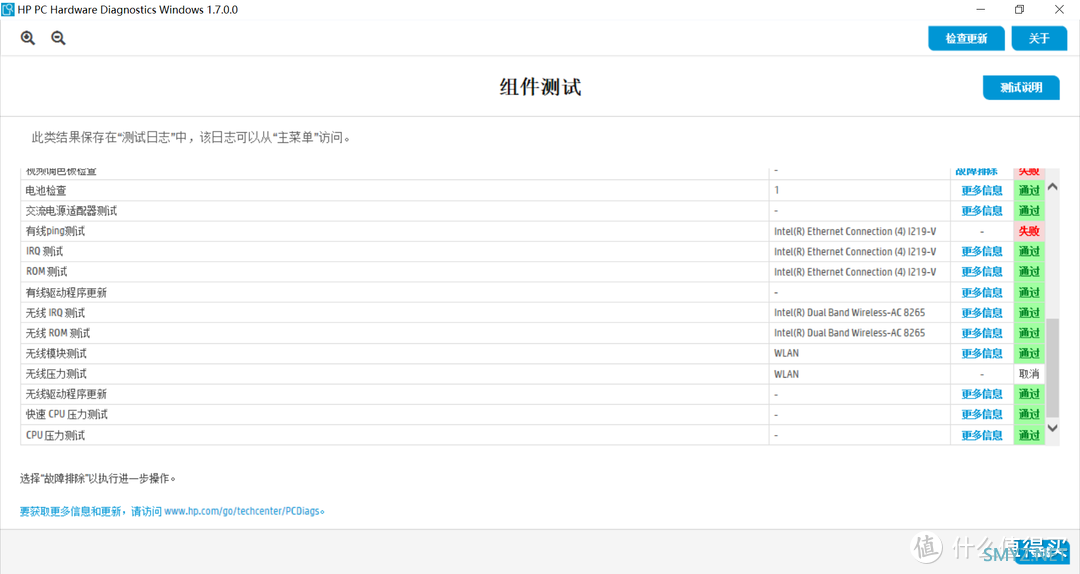The height and width of the screenshot is (574, 1080).
Task: Select the 无线压力测试 test name
Action: pyautogui.click(x=56, y=374)
